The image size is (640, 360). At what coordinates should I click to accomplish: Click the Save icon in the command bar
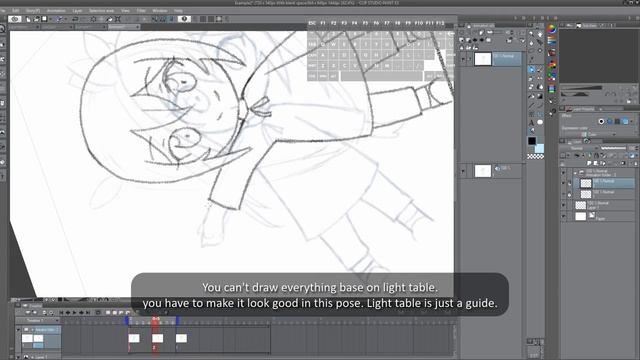point(44,19)
